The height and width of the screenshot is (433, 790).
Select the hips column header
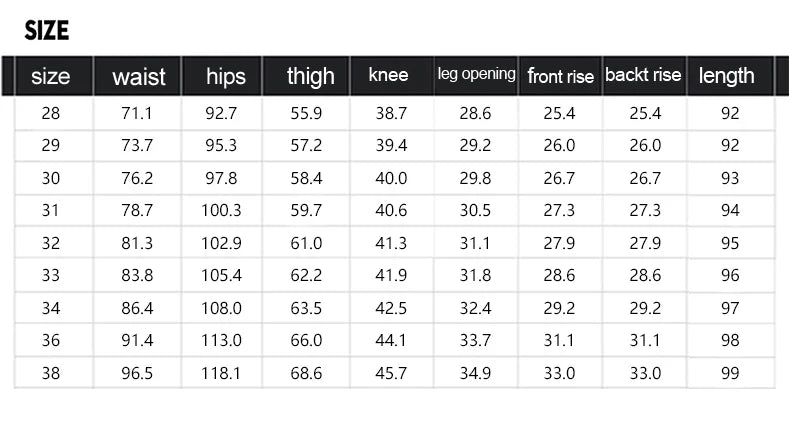point(225,76)
